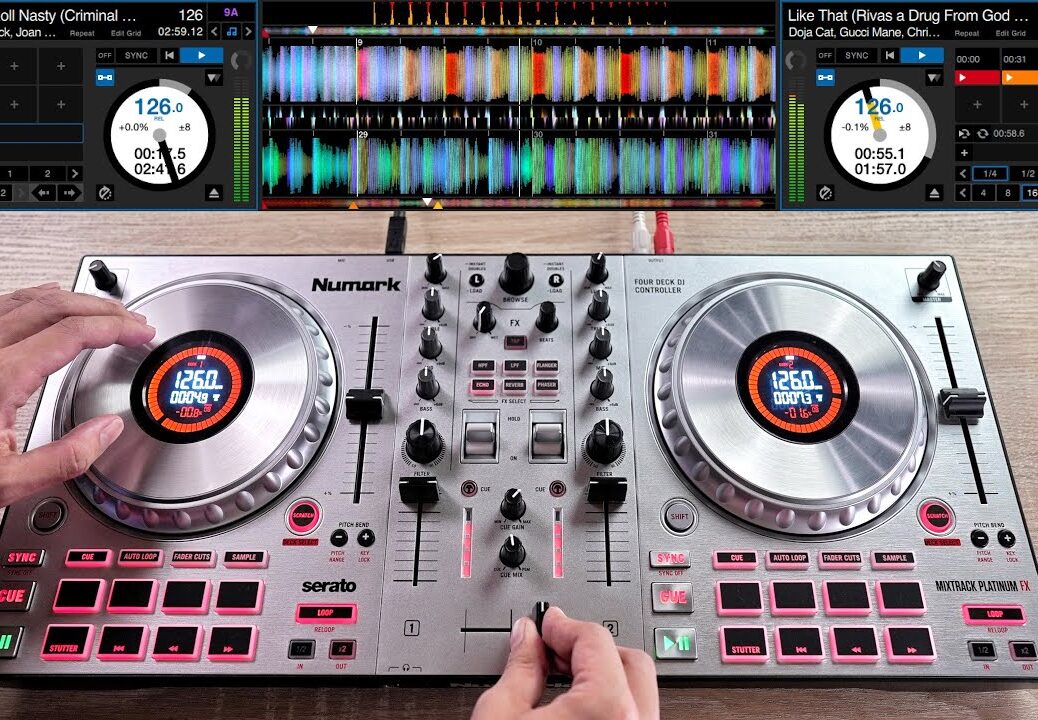Select AUTO LOOP pad mode on right deck
Screen dimensions: 1038x720
tap(788, 559)
